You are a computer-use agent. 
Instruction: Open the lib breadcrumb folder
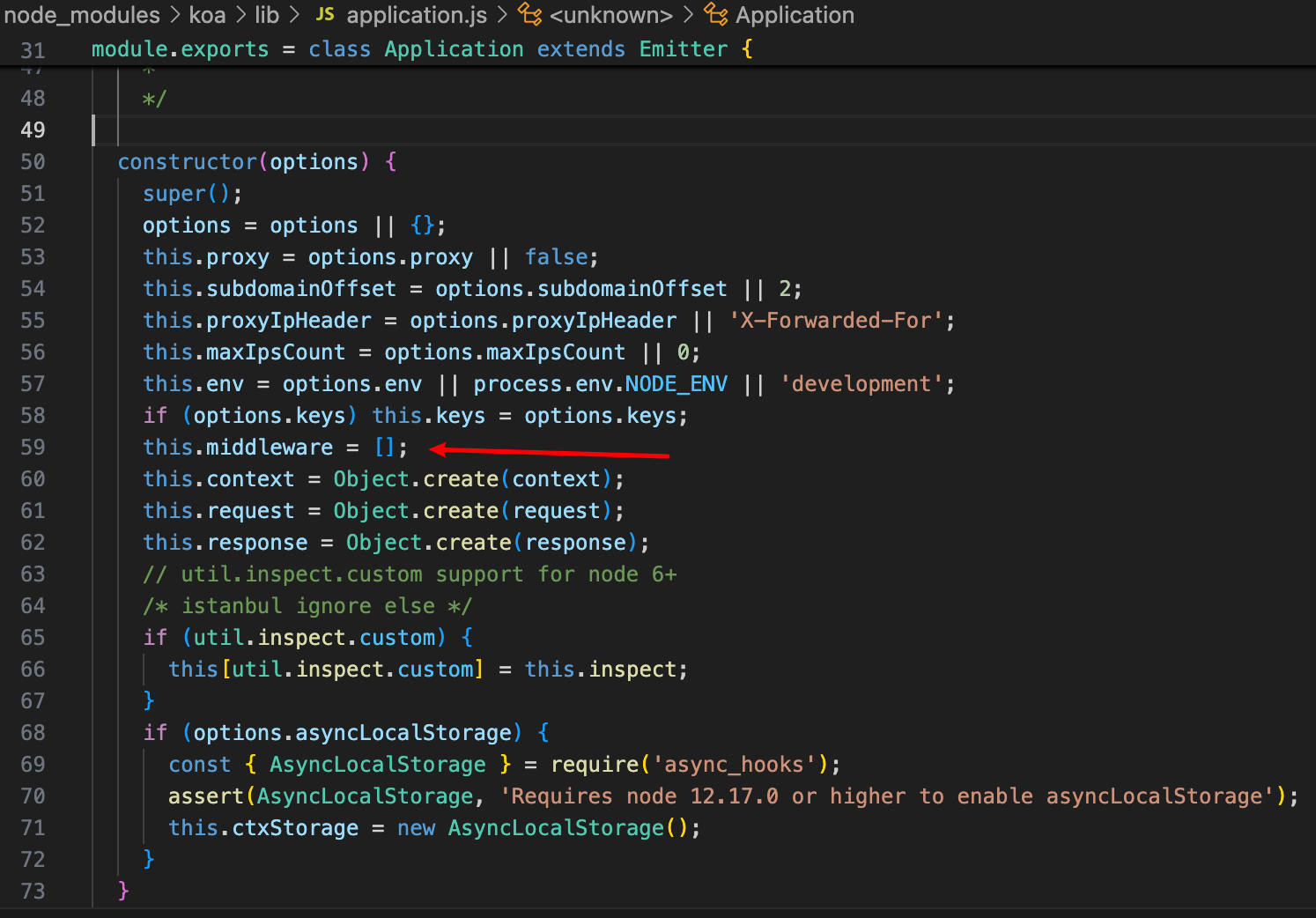[267, 15]
